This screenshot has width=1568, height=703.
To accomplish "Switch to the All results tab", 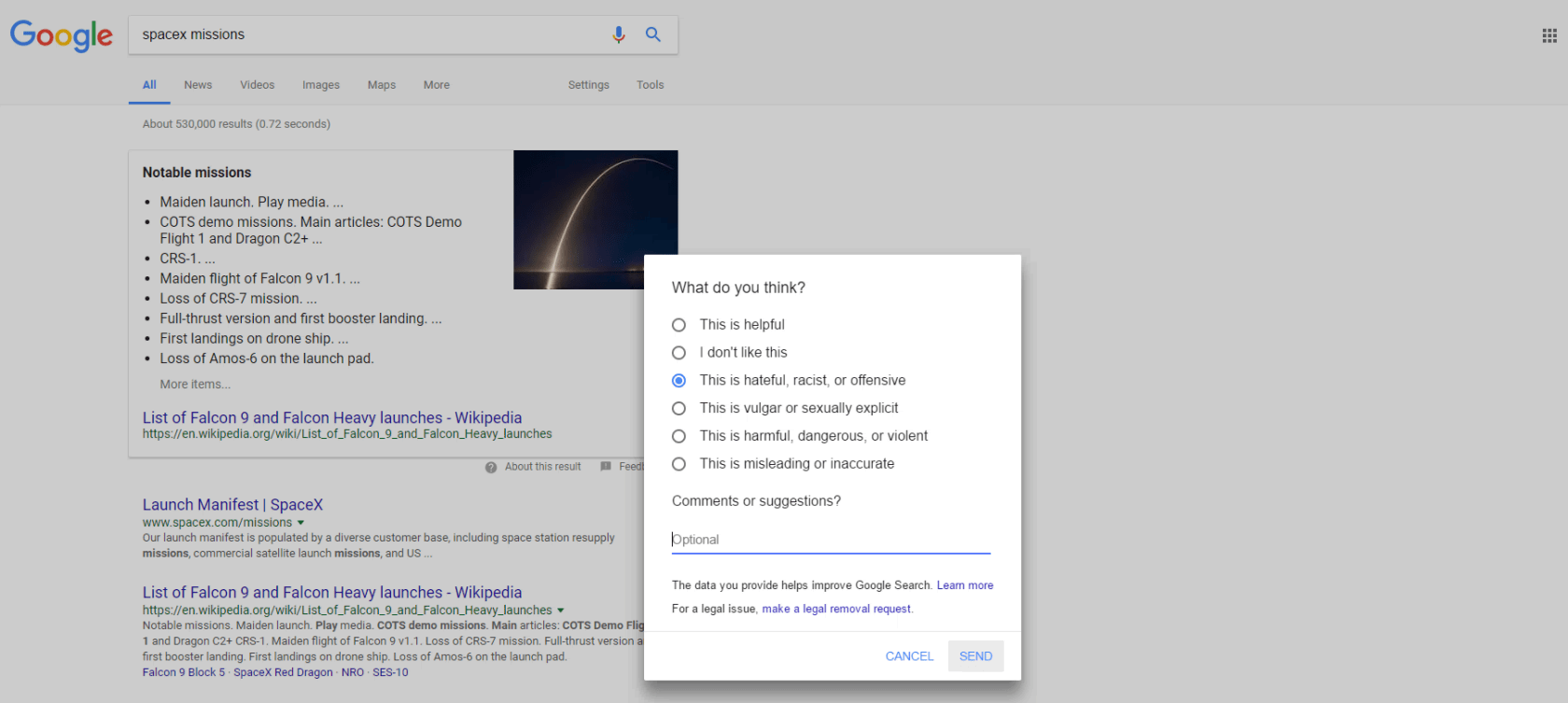I will click(x=149, y=85).
